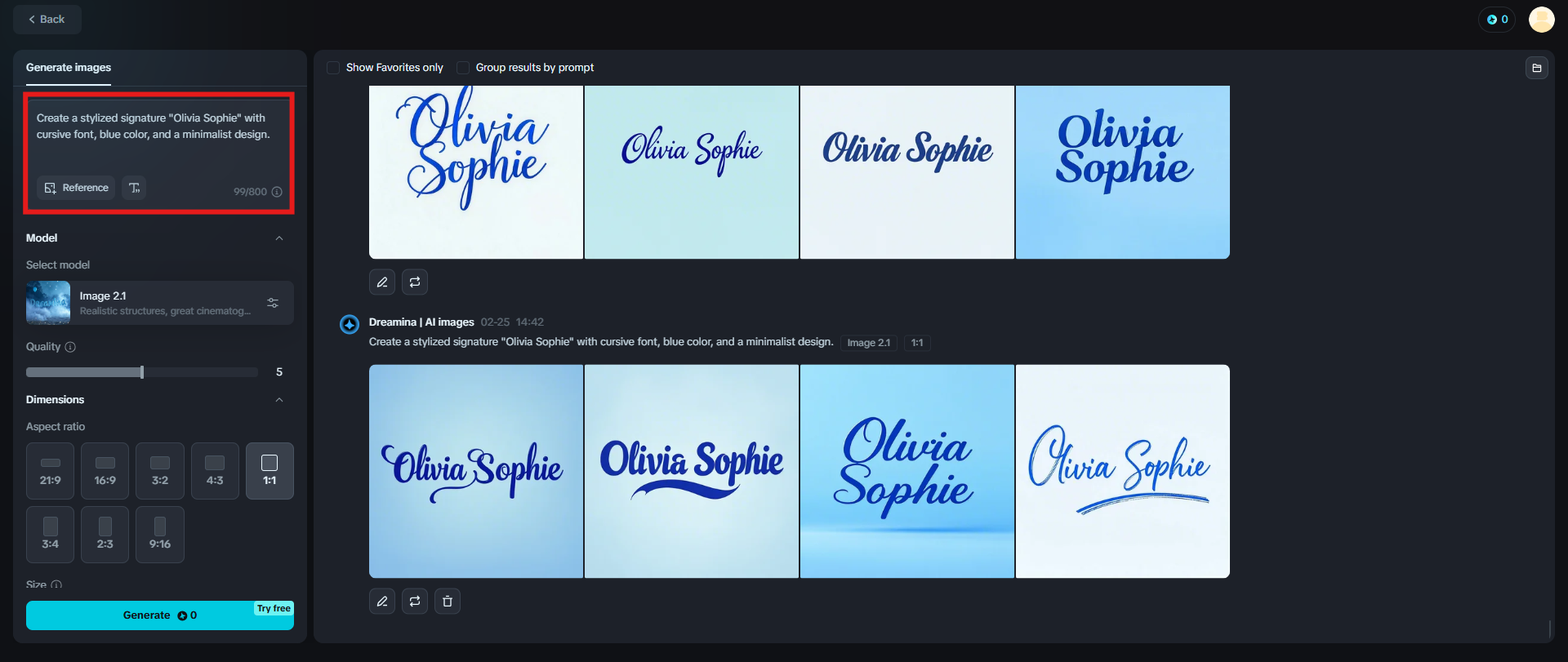Viewport: 1568px width, 662px height.
Task: Open upper row first two-line swirly Olivia Sophie image
Action: point(476,172)
